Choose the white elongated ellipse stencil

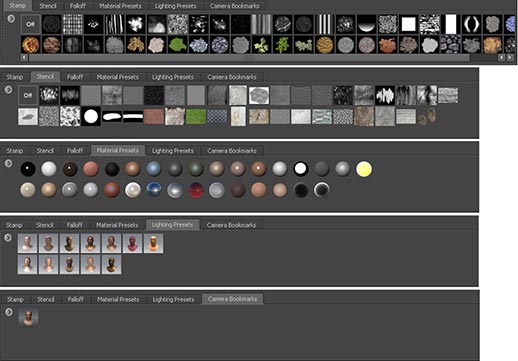(112, 116)
